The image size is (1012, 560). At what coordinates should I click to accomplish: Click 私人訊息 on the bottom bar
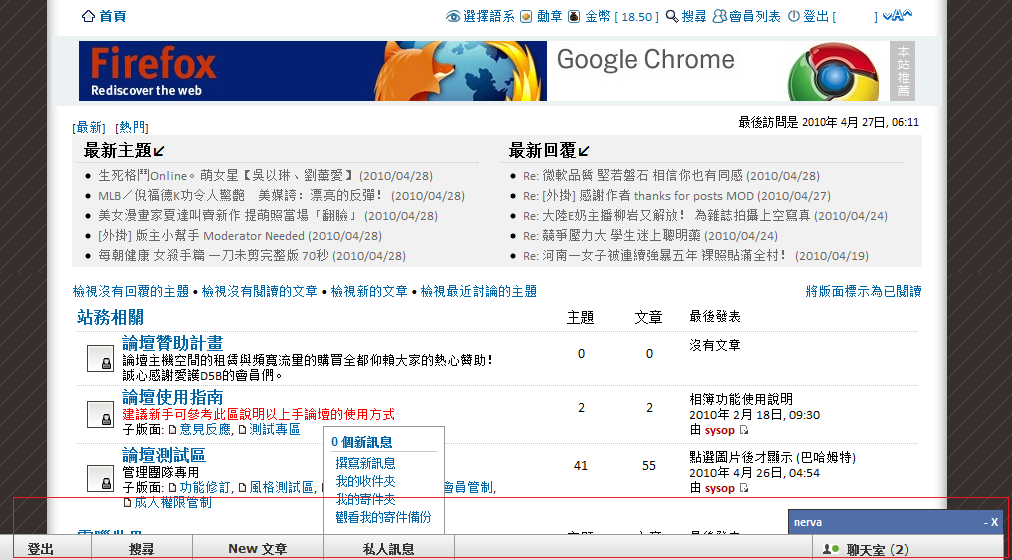click(389, 548)
